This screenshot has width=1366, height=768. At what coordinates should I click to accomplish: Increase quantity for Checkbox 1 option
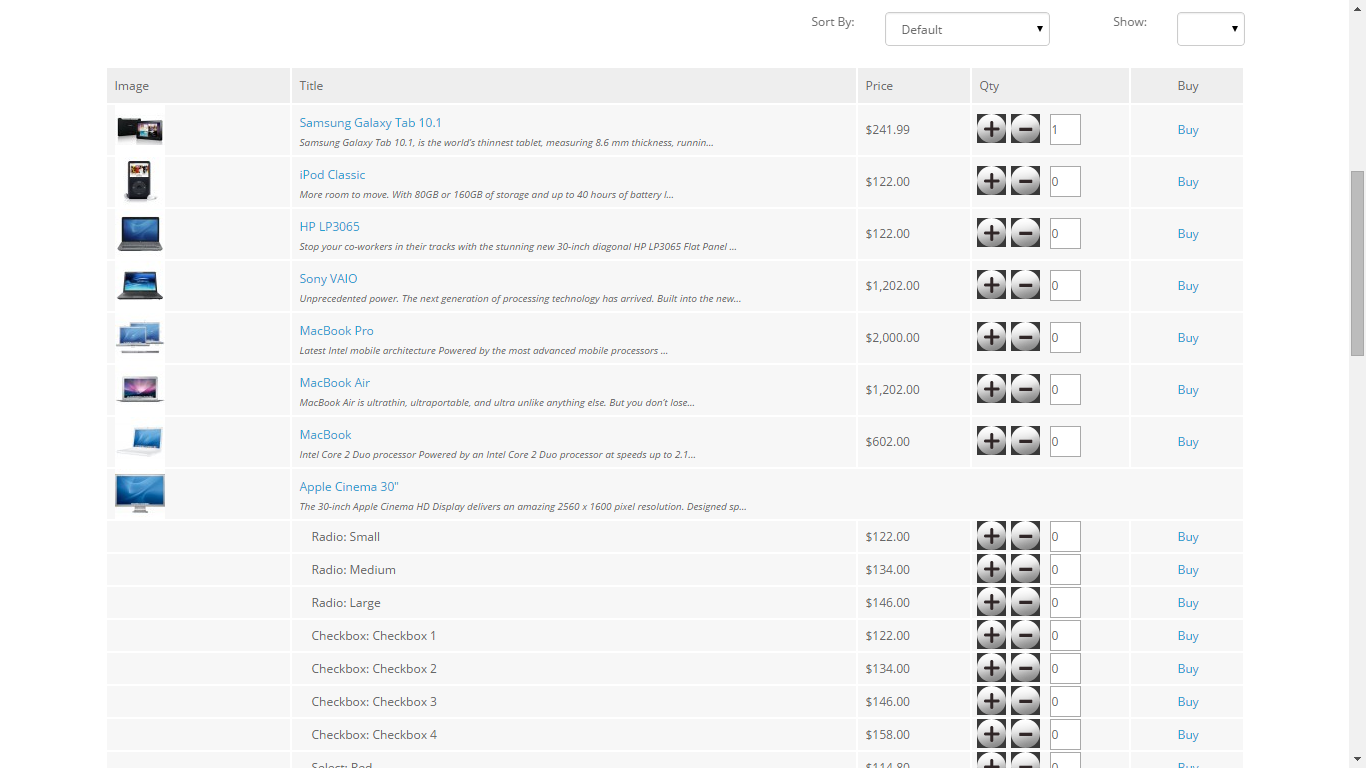pyautogui.click(x=991, y=635)
